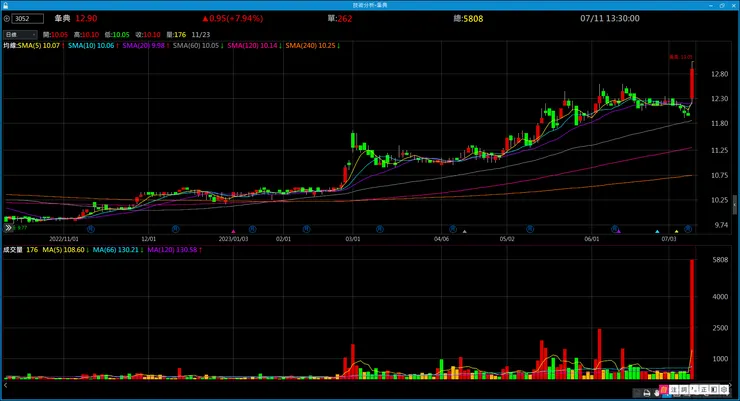Click the split-panel layout toolbar icon

(714, 390)
